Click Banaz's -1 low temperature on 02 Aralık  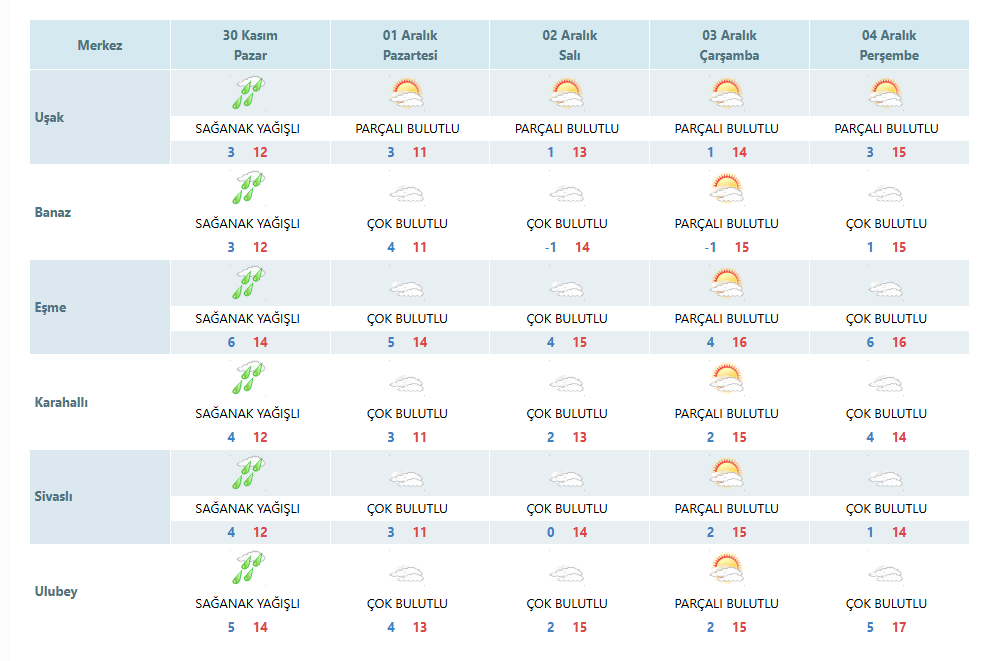550,248
